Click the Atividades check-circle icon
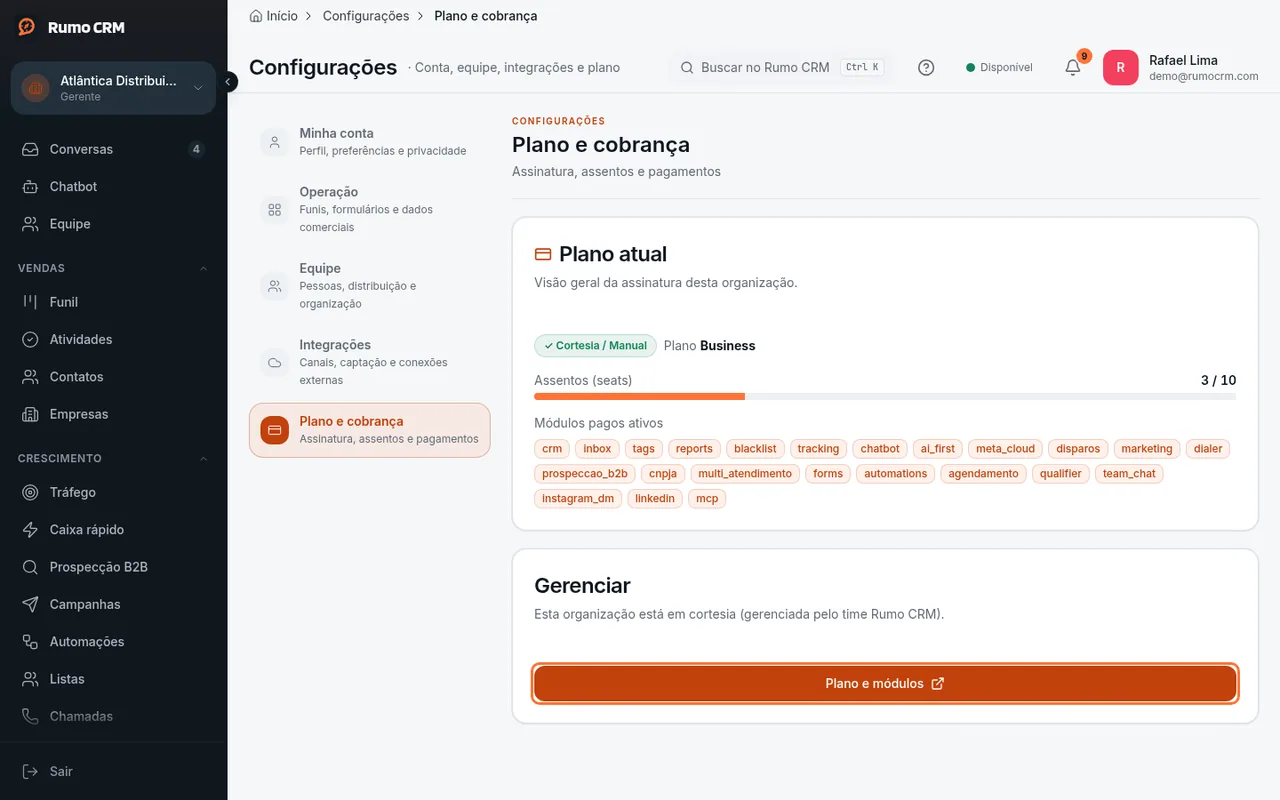The width and height of the screenshot is (1280, 800). click(31, 340)
